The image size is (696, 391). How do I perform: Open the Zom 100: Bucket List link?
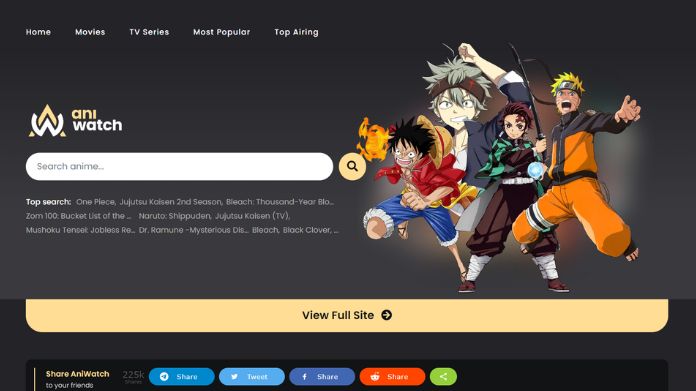click(x=79, y=216)
